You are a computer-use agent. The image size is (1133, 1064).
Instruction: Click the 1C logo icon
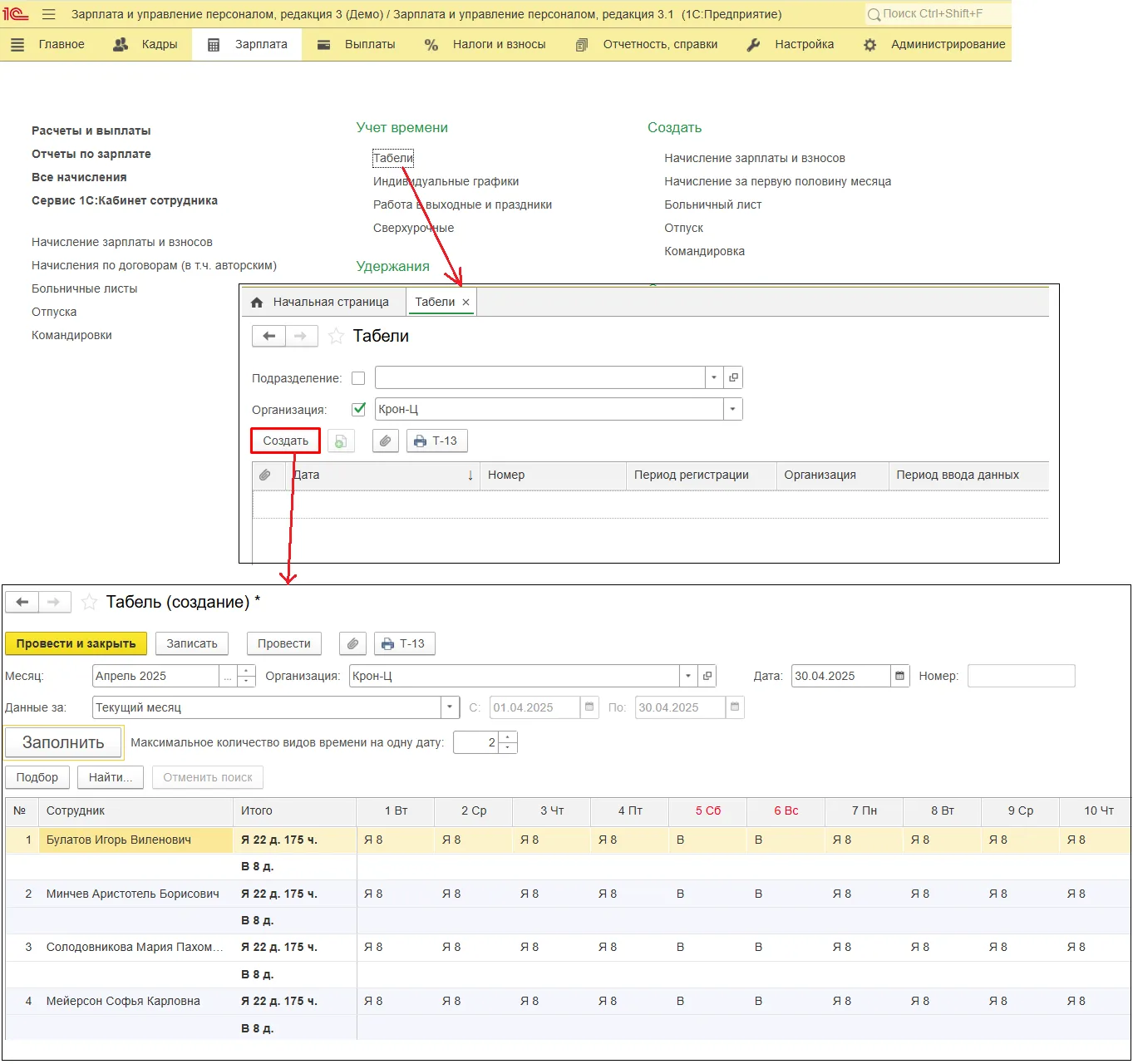tap(15, 14)
